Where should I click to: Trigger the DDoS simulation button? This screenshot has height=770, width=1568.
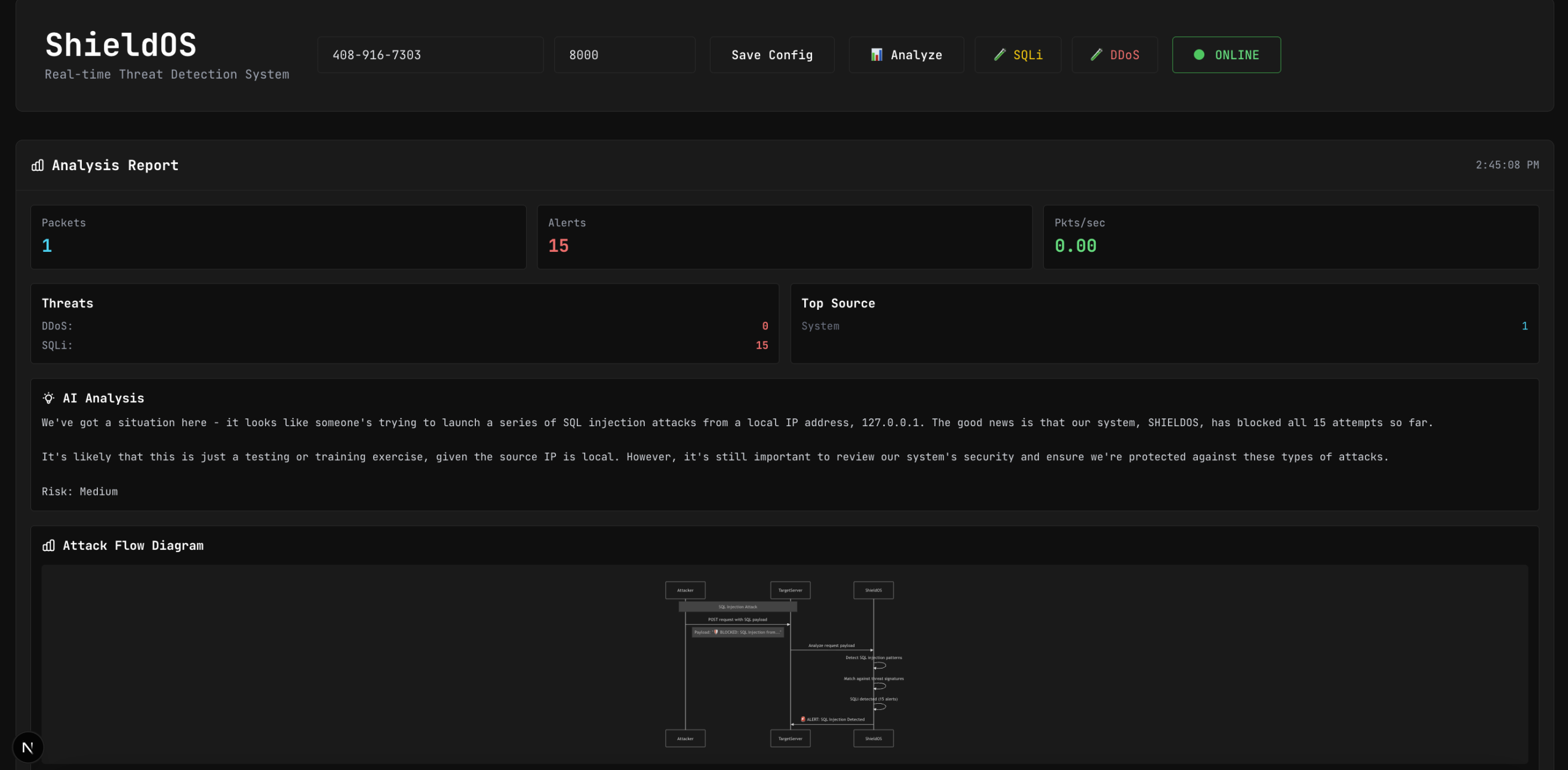(1115, 55)
